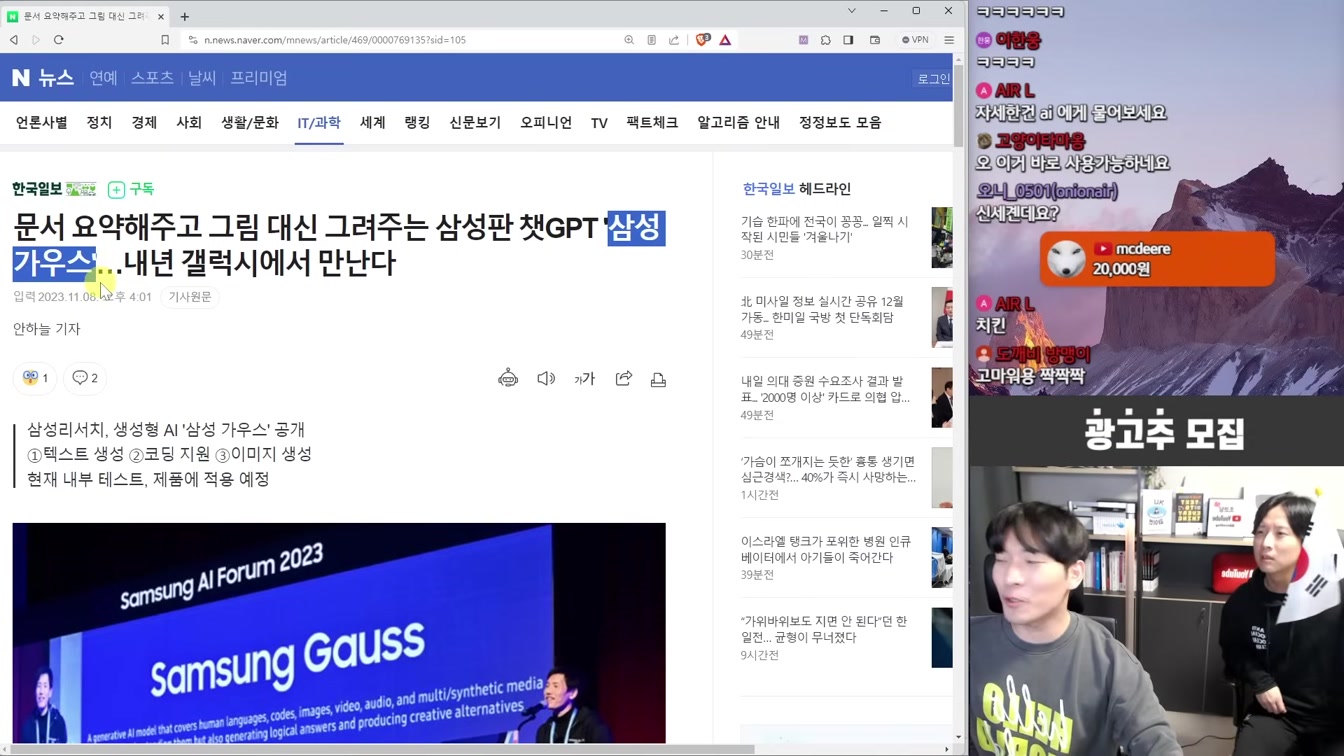Open the 스포츠 section link
The width and height of the screenshot is (1344, 756).
(152, 78)
